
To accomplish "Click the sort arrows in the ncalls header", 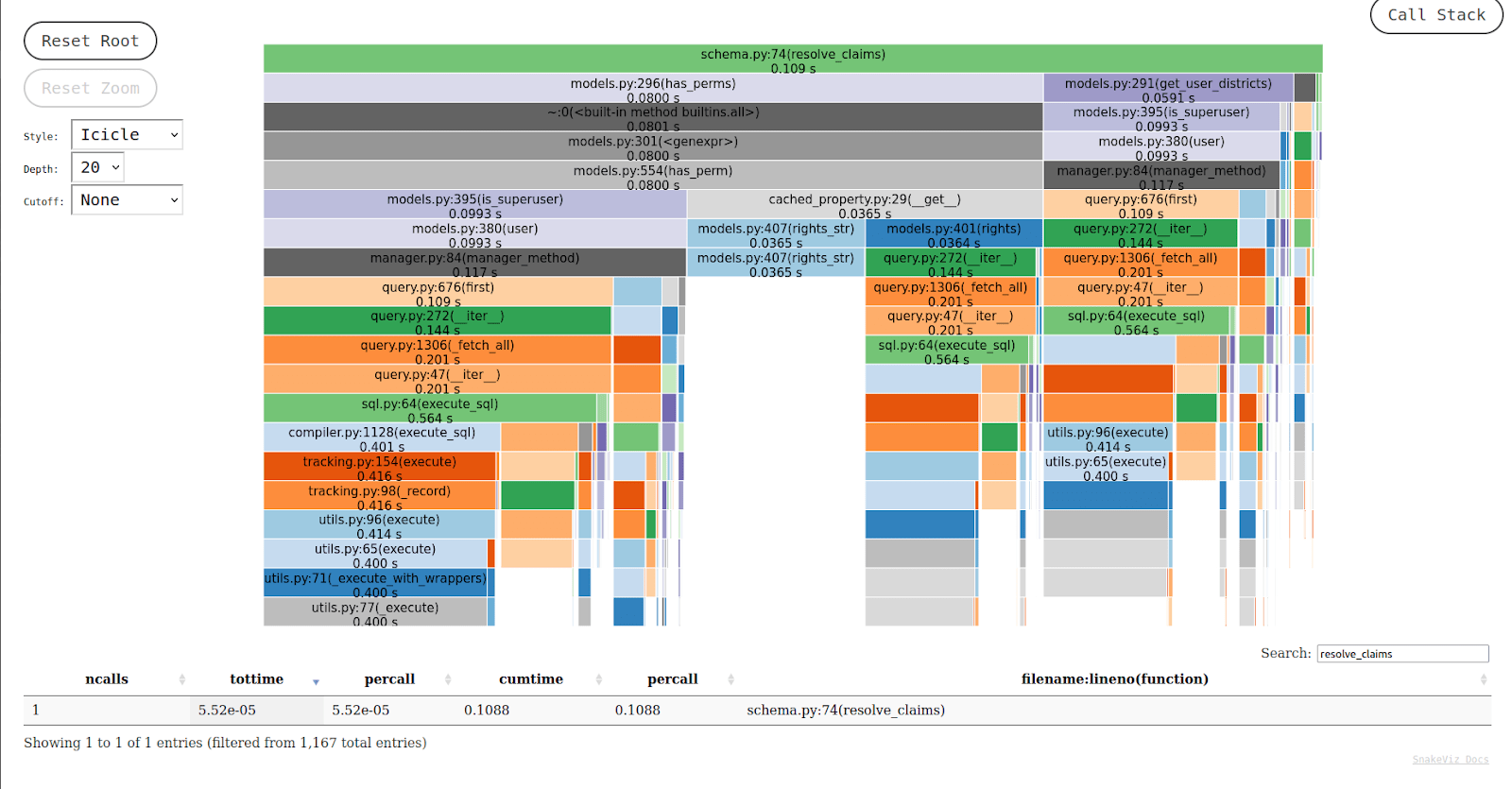I will pos(182,679).
